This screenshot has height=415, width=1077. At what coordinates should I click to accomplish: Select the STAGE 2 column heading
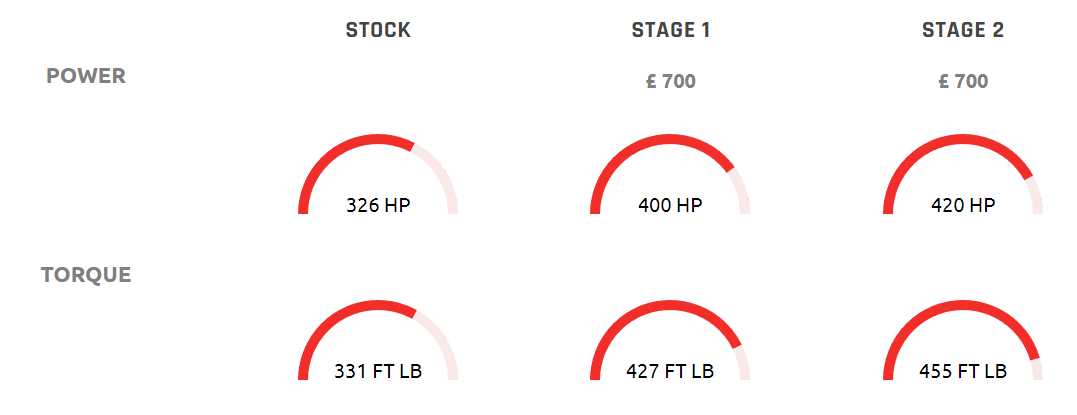963,30
